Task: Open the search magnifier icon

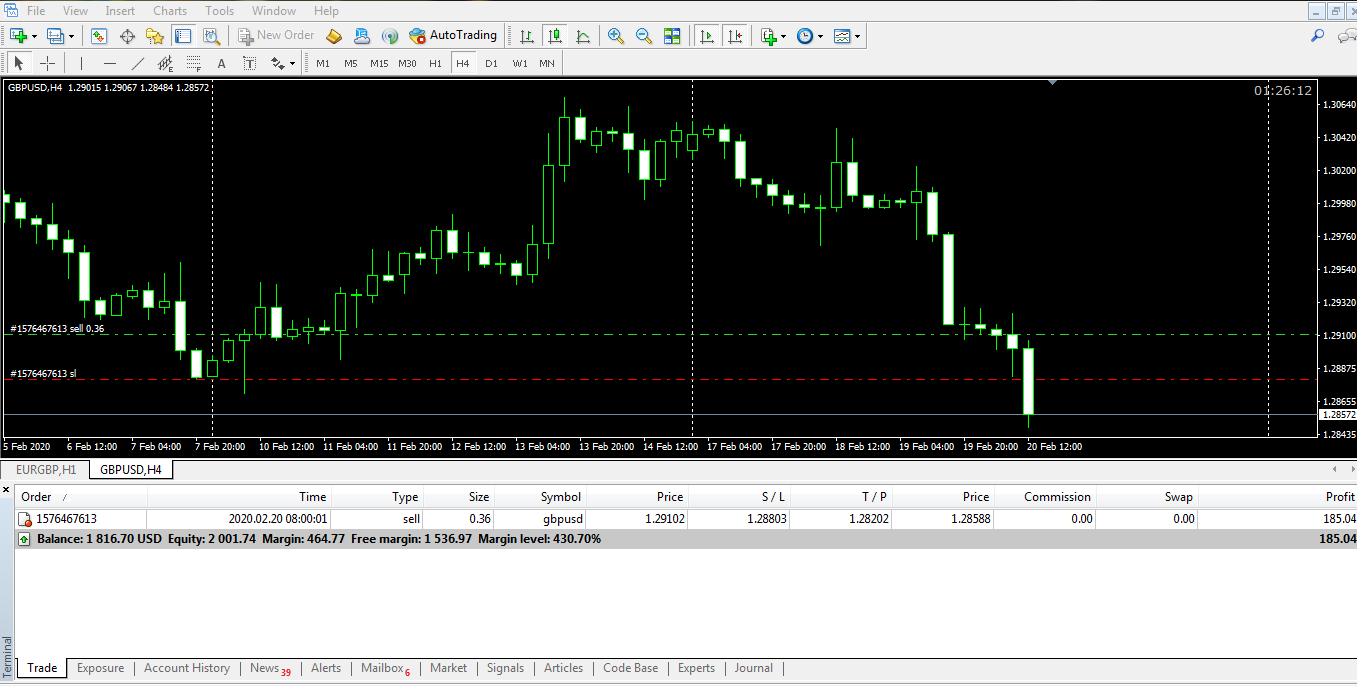Action: click(x=1317, y=35)
